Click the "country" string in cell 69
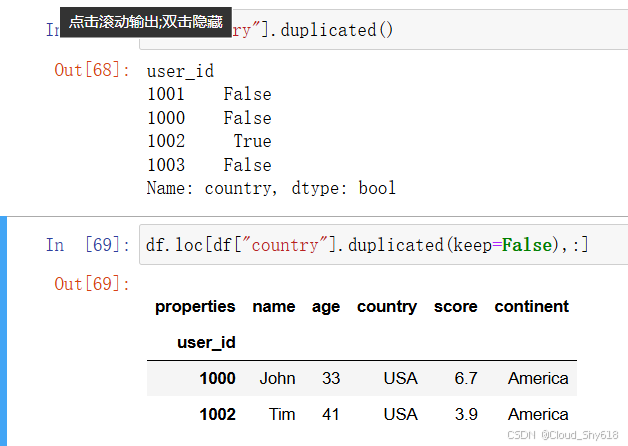Screen dimensions: 628x446 click(x=285, y=245)
